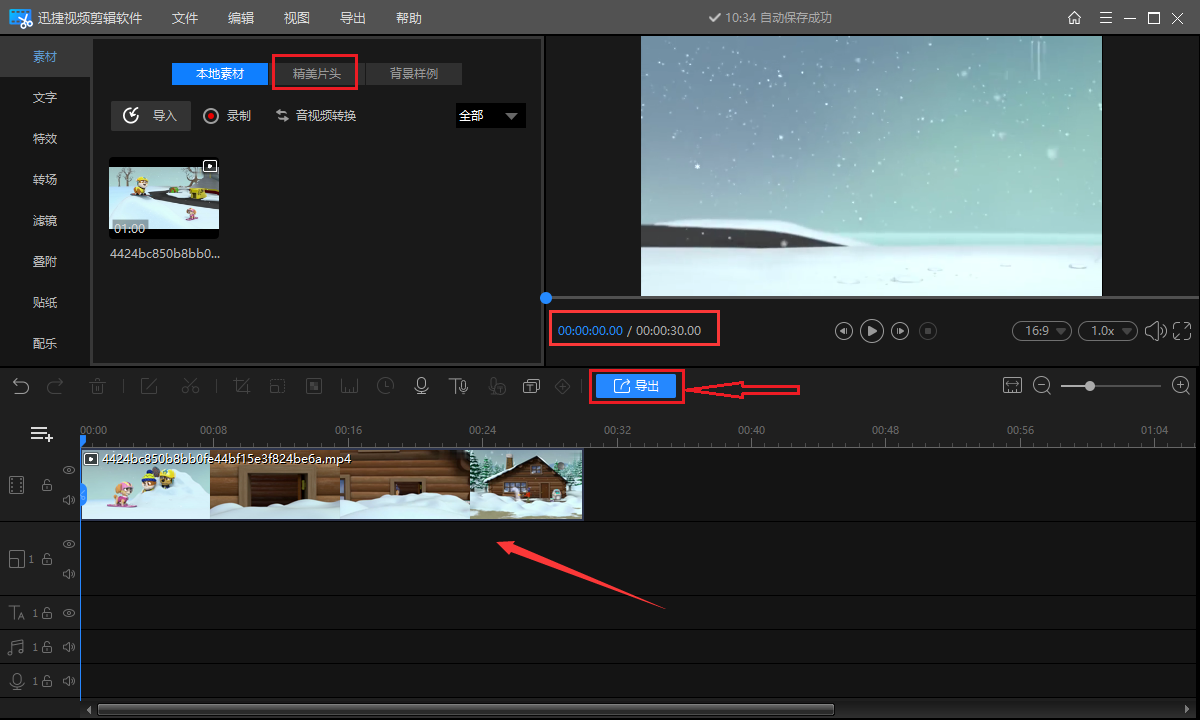Click the timeline zoom slider handle
The height and width of the screenshot is (720, 1200).
click(x=1089, y=386)
